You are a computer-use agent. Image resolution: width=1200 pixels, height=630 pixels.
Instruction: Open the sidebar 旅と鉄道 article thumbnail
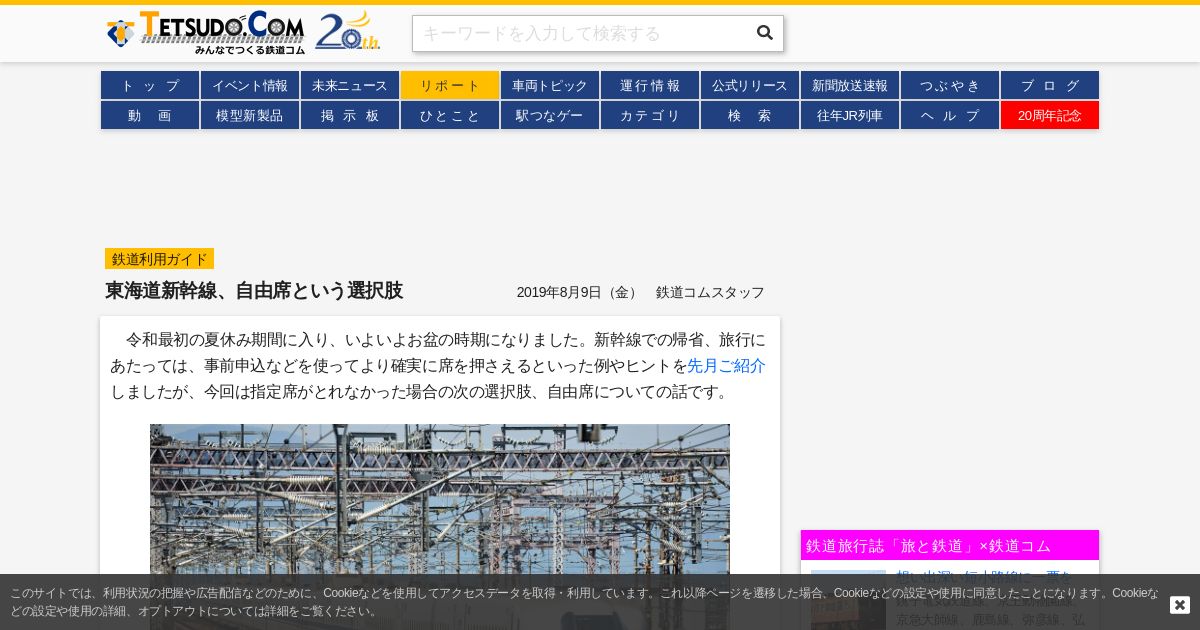(x=848, y=599)
